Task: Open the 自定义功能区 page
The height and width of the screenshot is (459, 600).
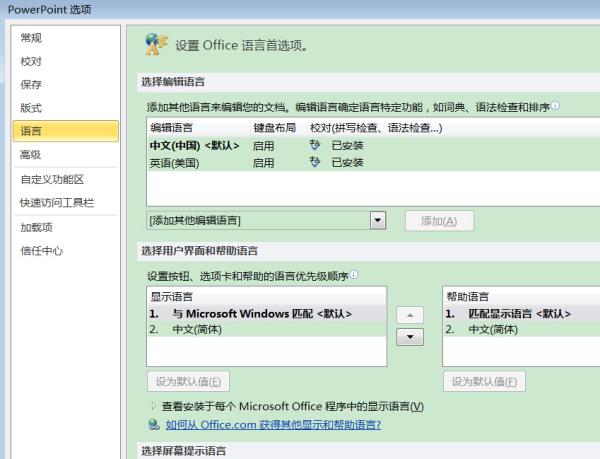Action: coord(52,179)
